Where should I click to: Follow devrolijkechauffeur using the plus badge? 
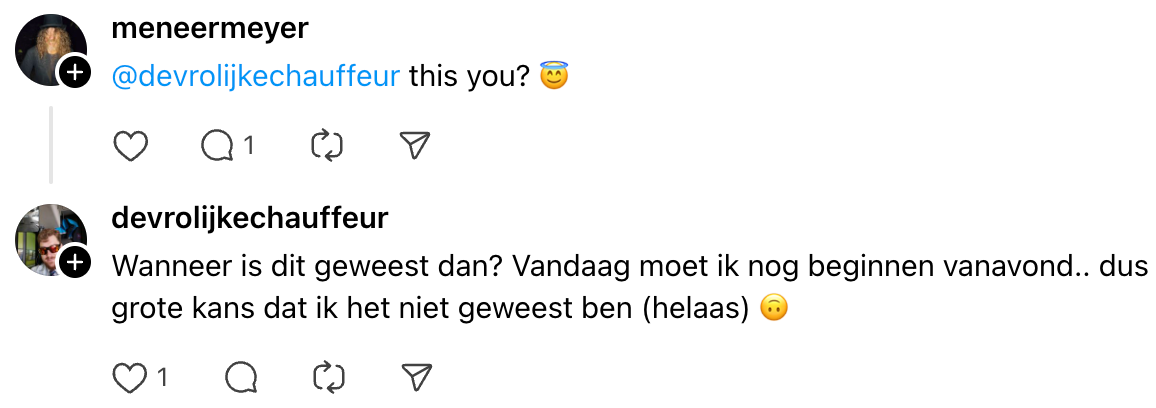click(x=75, y=263)
